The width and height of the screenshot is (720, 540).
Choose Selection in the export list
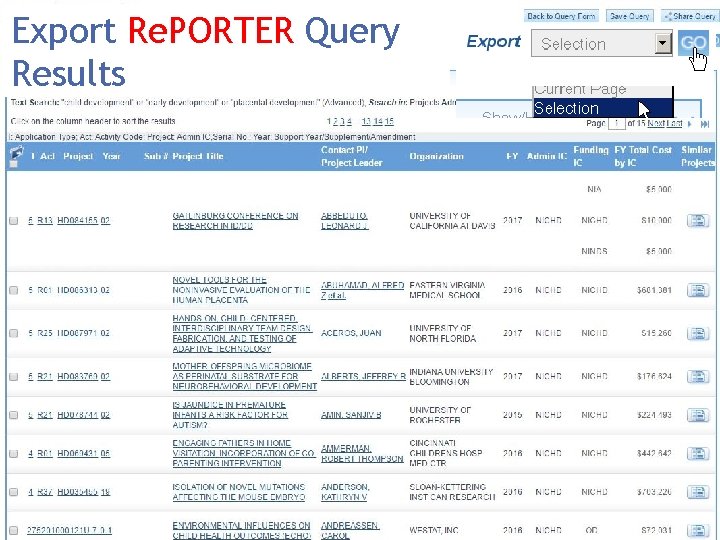click(x=602, y=108)
